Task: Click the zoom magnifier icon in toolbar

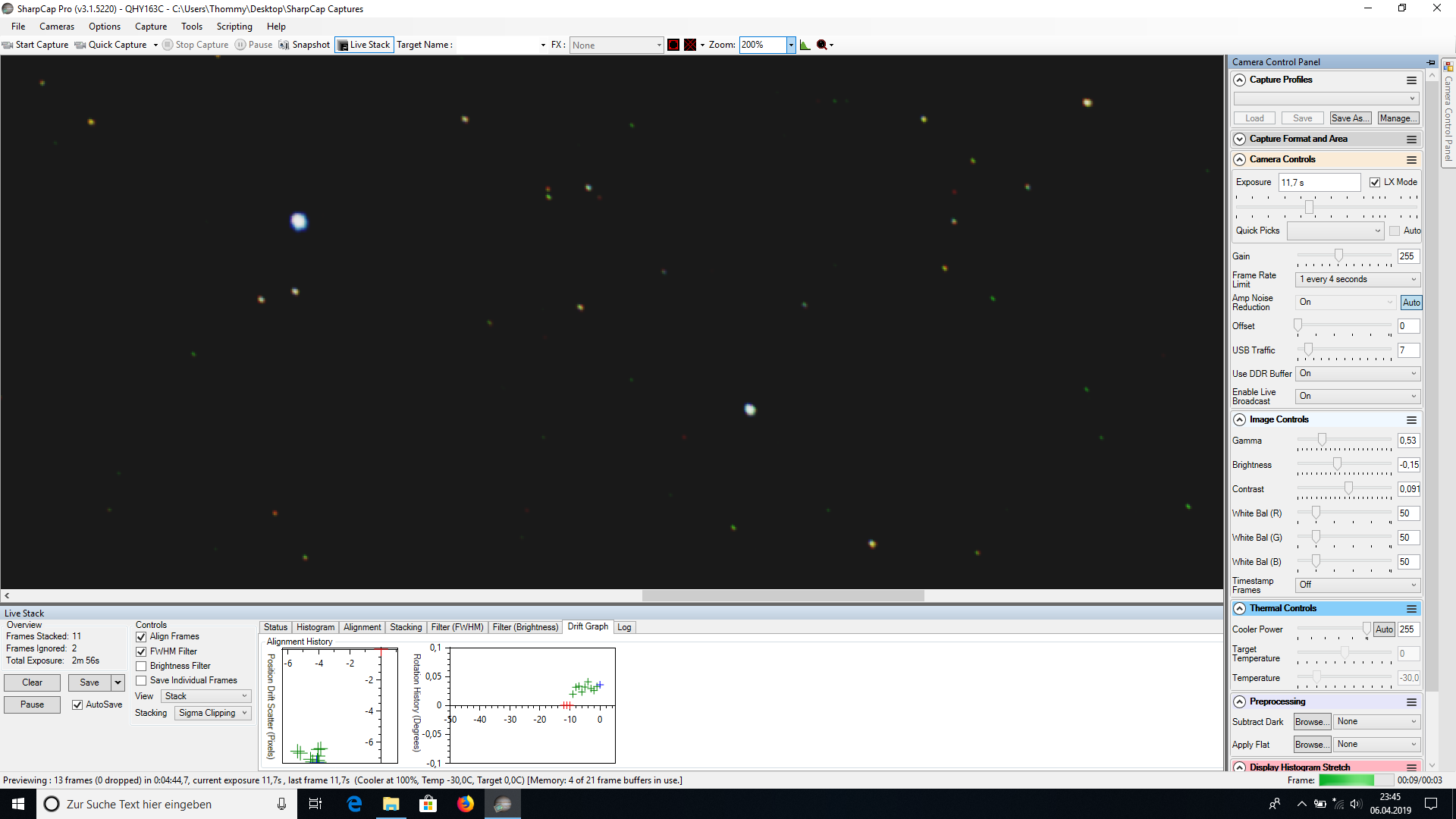Action: point(821,45)
